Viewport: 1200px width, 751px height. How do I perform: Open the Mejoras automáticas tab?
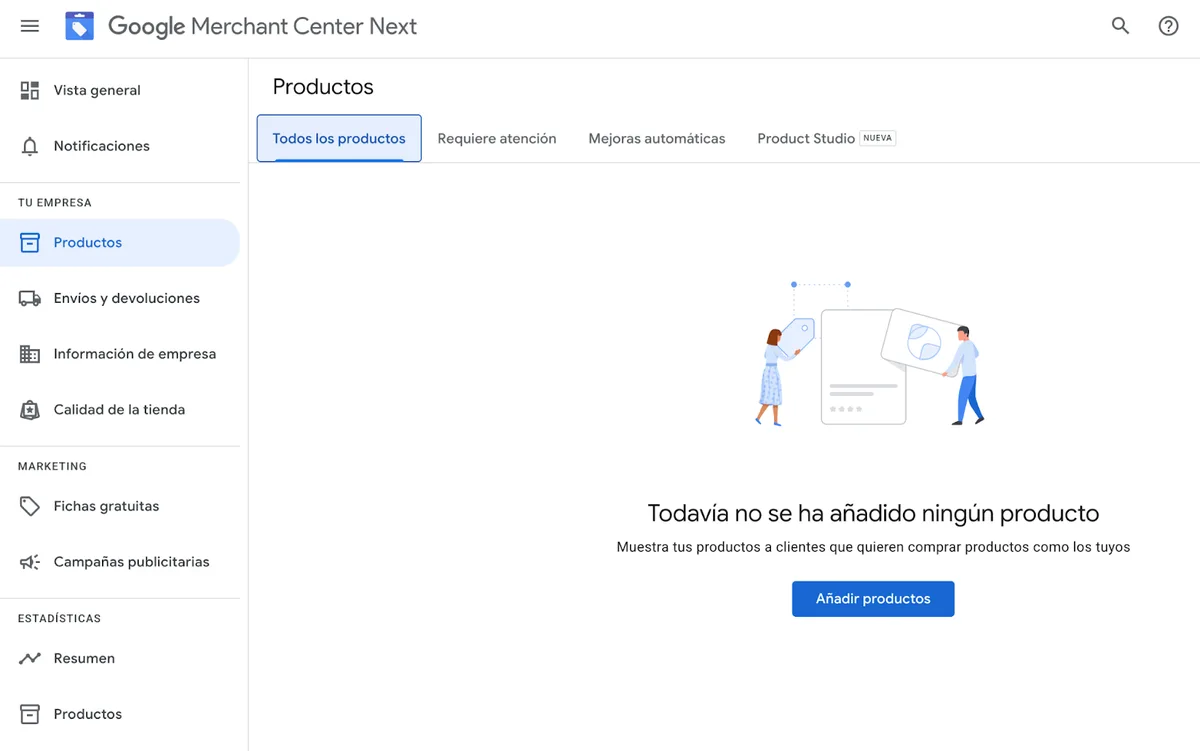(657, 138)
